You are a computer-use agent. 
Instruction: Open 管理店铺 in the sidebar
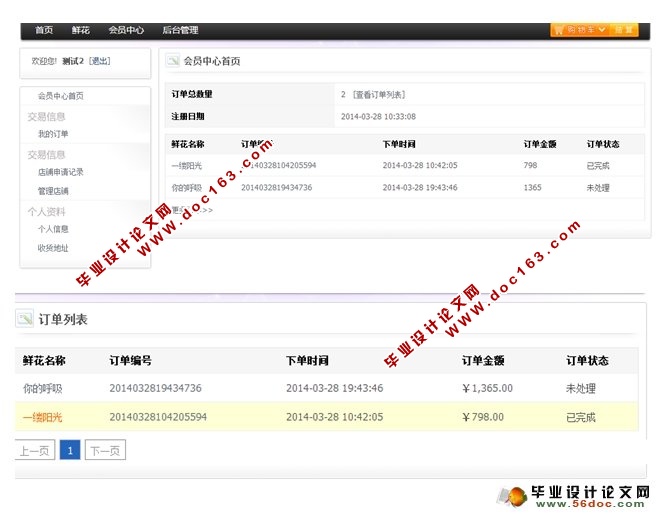tap(53, 191)
